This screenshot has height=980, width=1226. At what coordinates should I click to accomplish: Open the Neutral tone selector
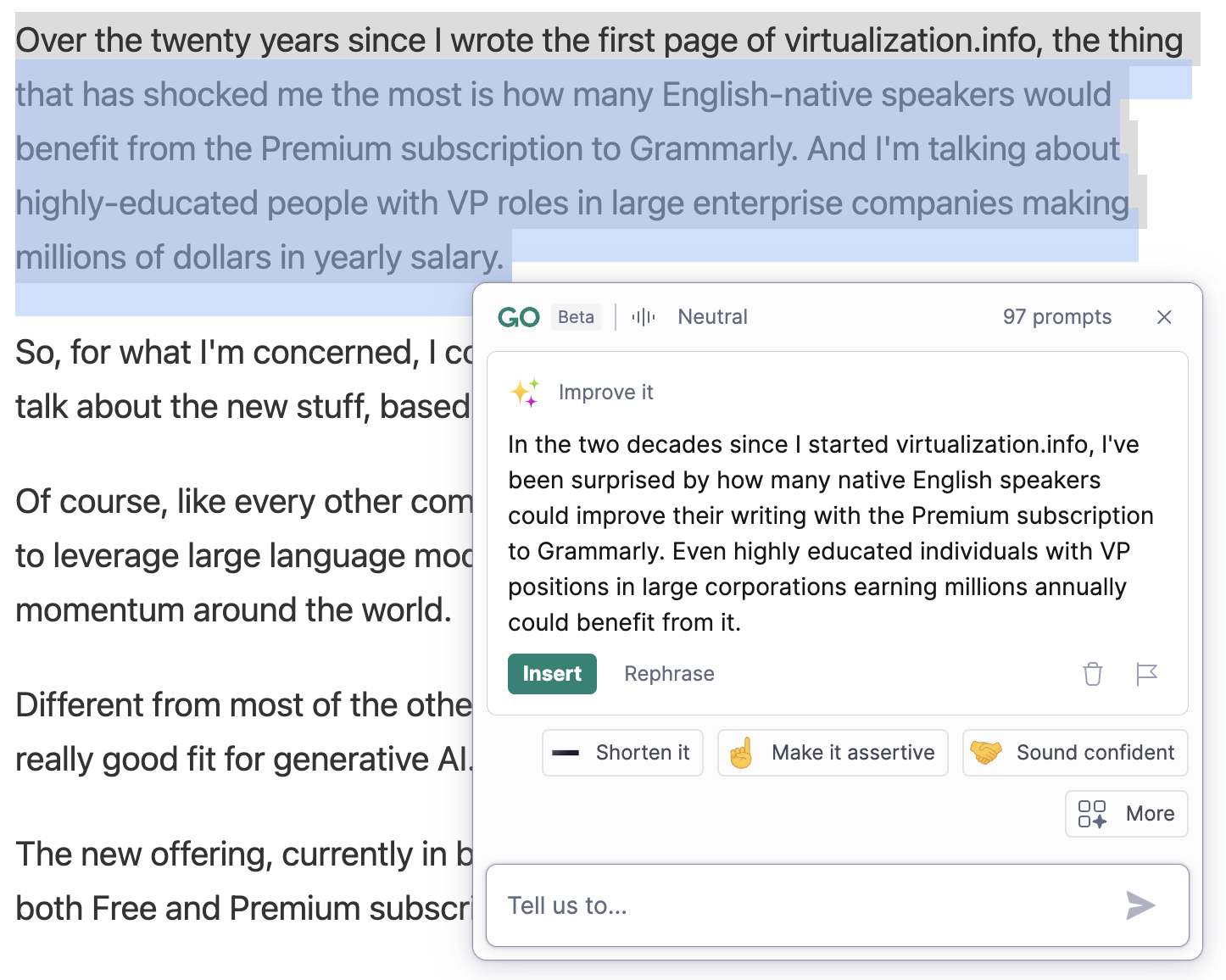712,317
